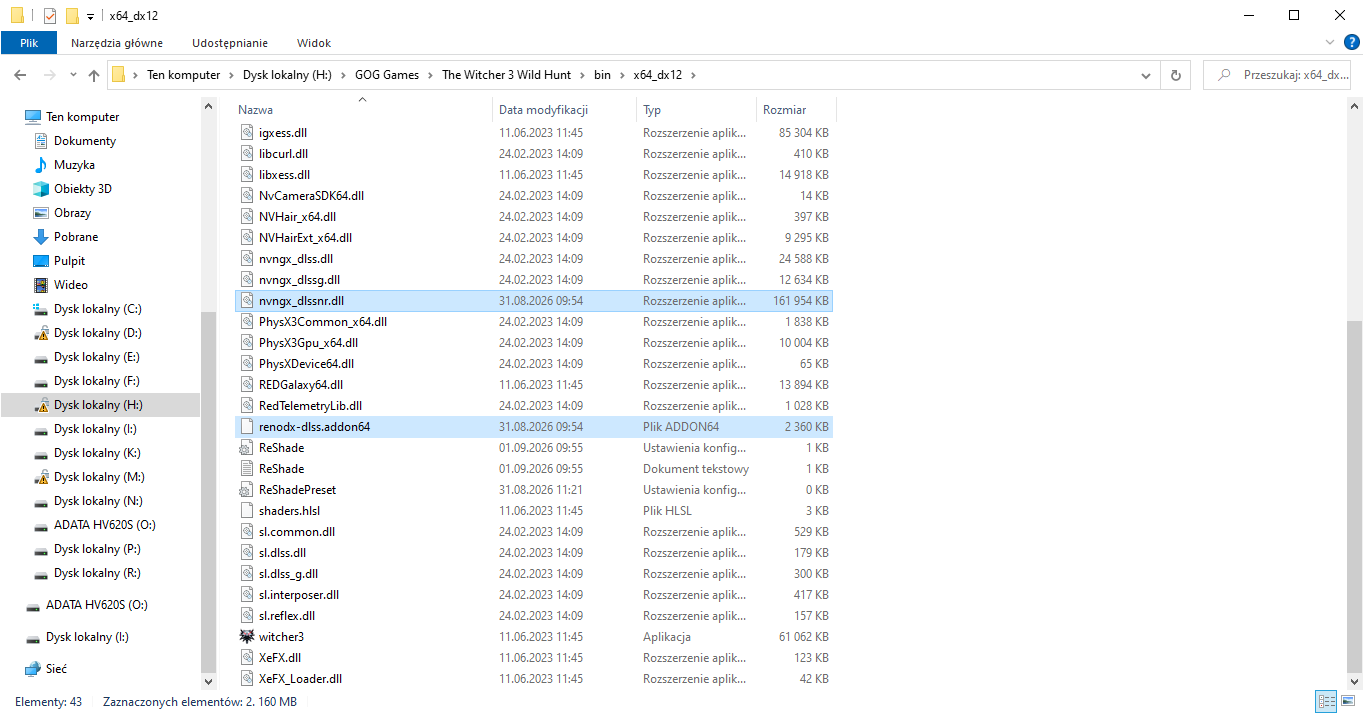Open the Narzędzia główne ribbon tab

point(117,43)
